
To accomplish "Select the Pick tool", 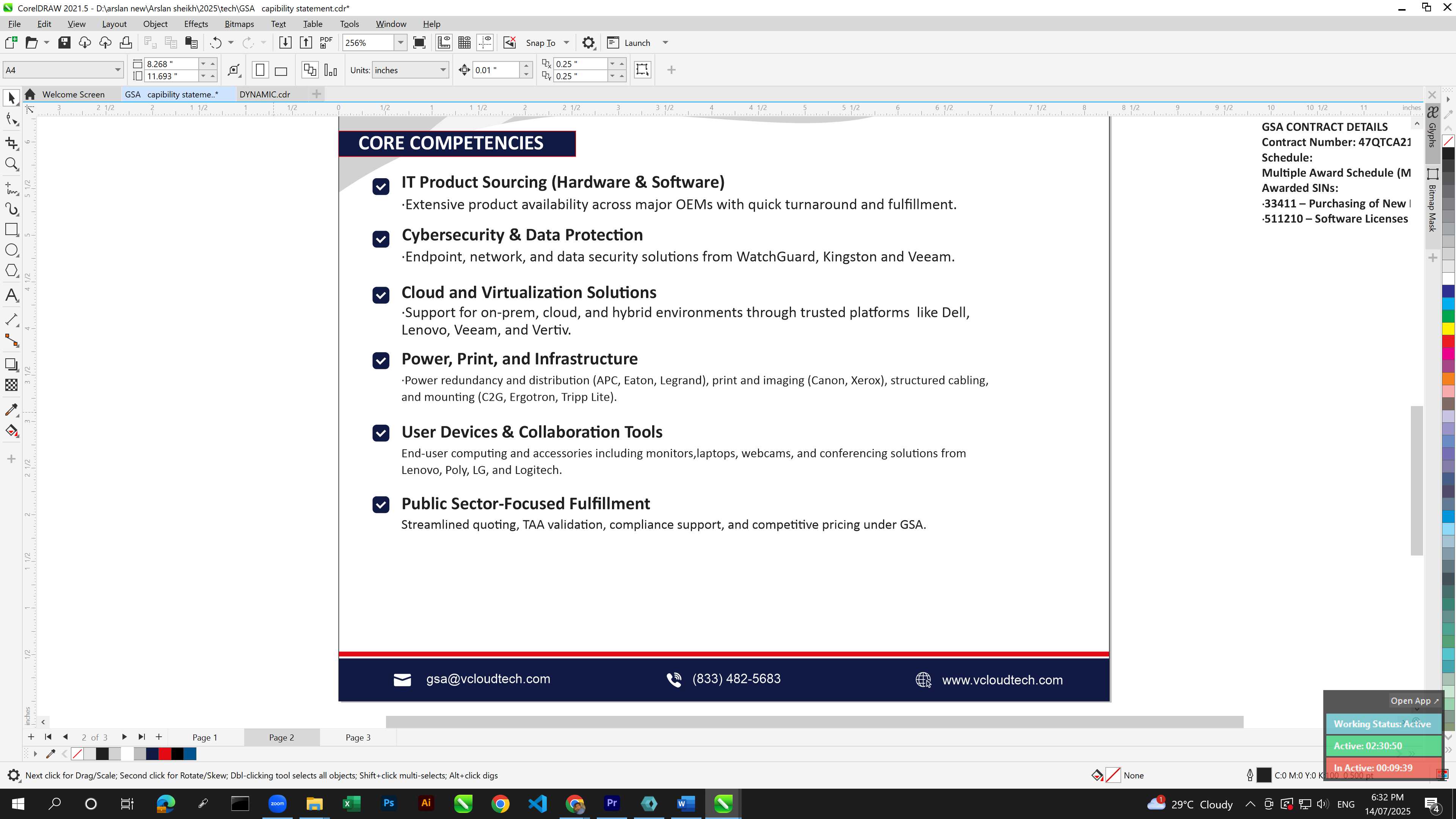I will [11, 98].
